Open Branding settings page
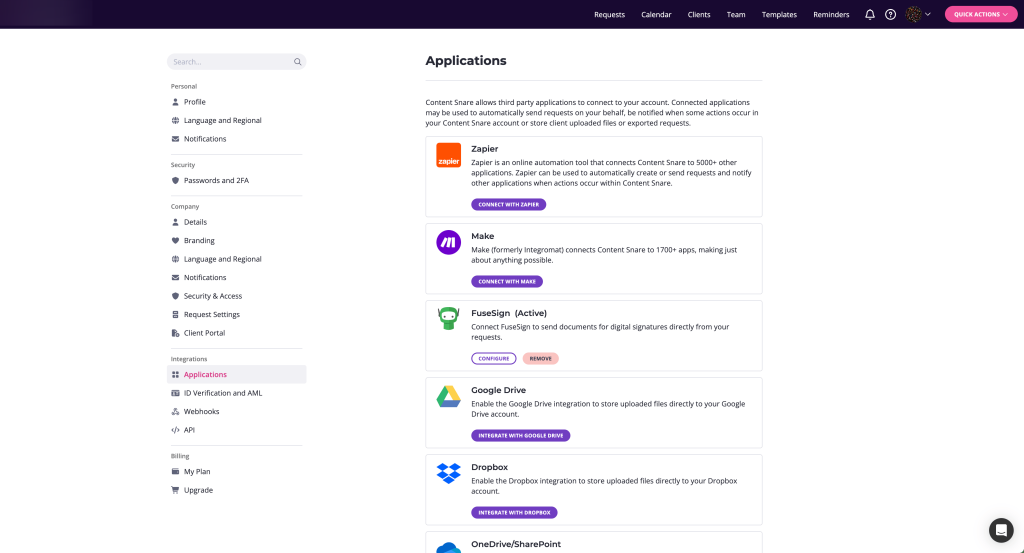Viewport: 1024px width, 553px height. point(199,241)
